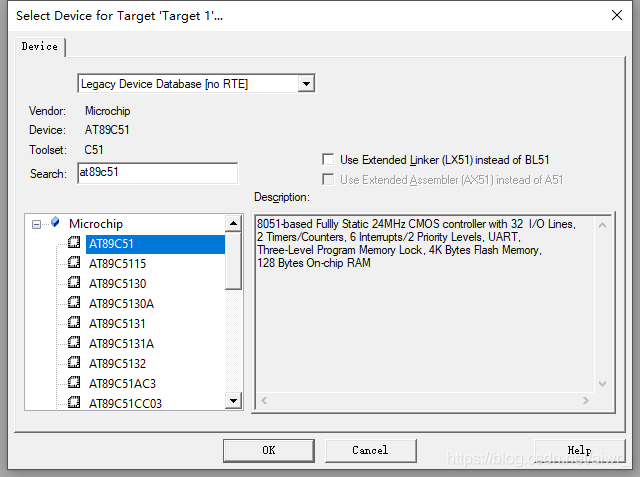Select AT89C5130 in the device tree
The image size is (640, 477).
tap(118, 284)
